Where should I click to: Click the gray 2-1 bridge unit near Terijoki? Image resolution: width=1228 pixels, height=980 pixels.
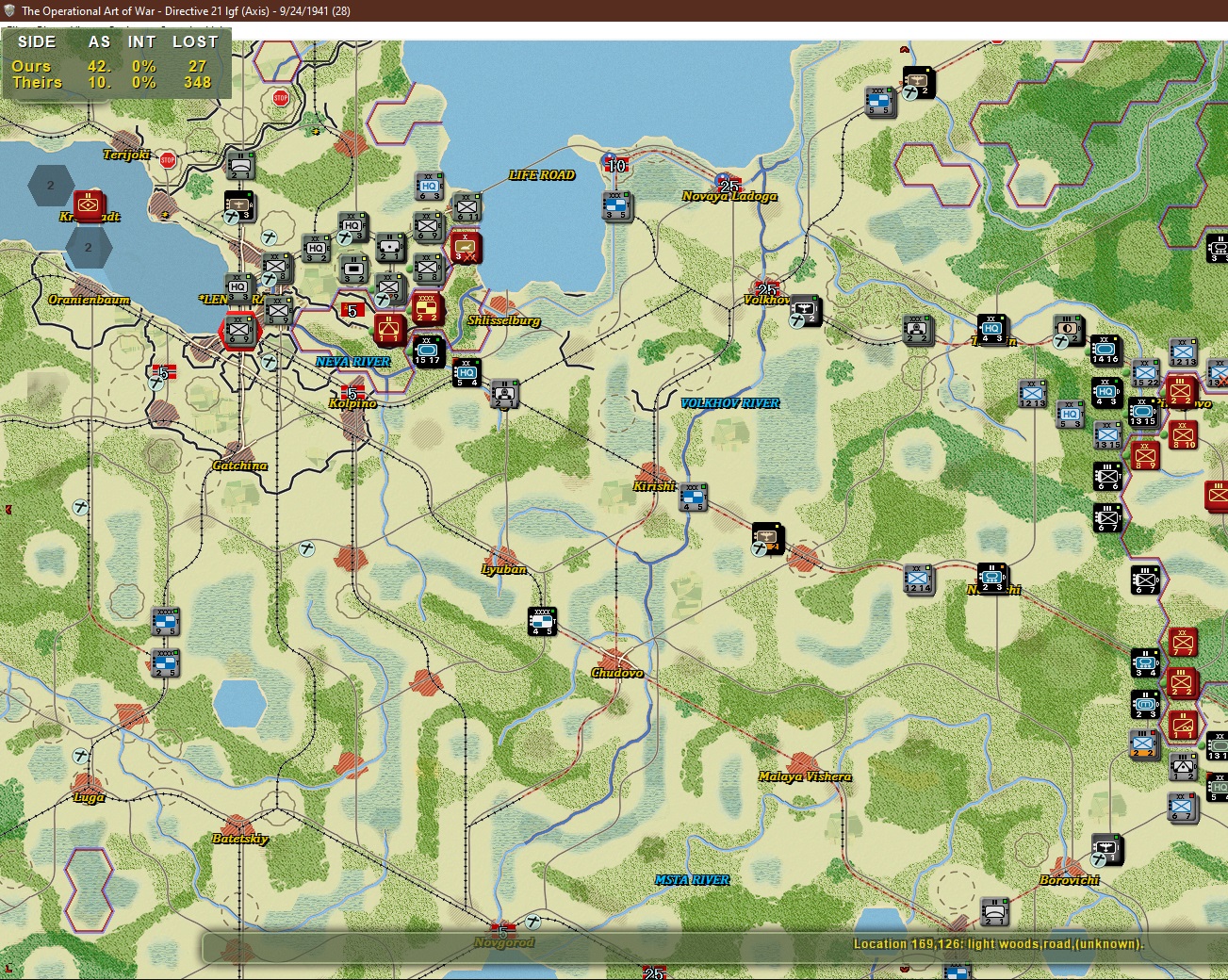(x=240, y=164)
